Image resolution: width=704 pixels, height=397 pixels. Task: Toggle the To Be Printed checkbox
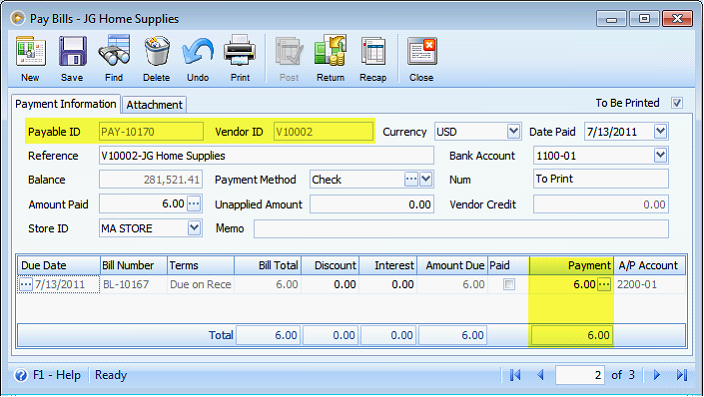pyautogui.click(x=677, y=103)
